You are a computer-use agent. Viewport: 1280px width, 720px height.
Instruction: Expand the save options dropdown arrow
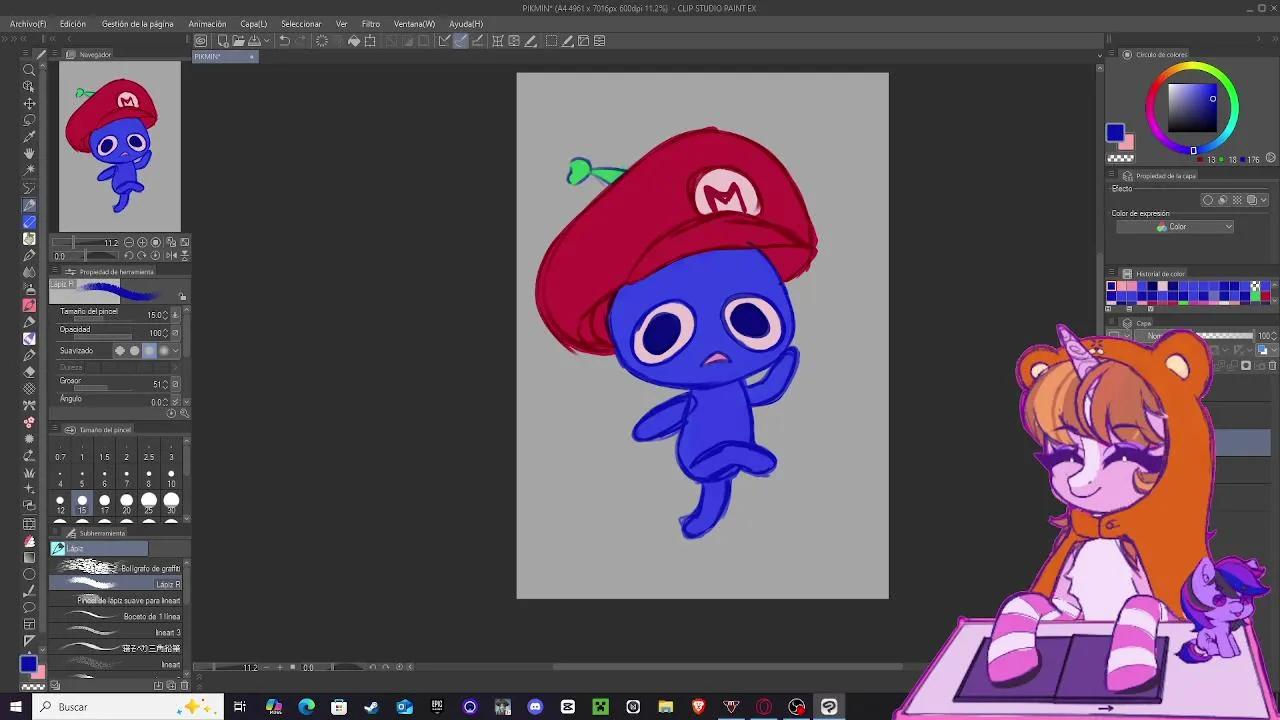tap(265, 41)
